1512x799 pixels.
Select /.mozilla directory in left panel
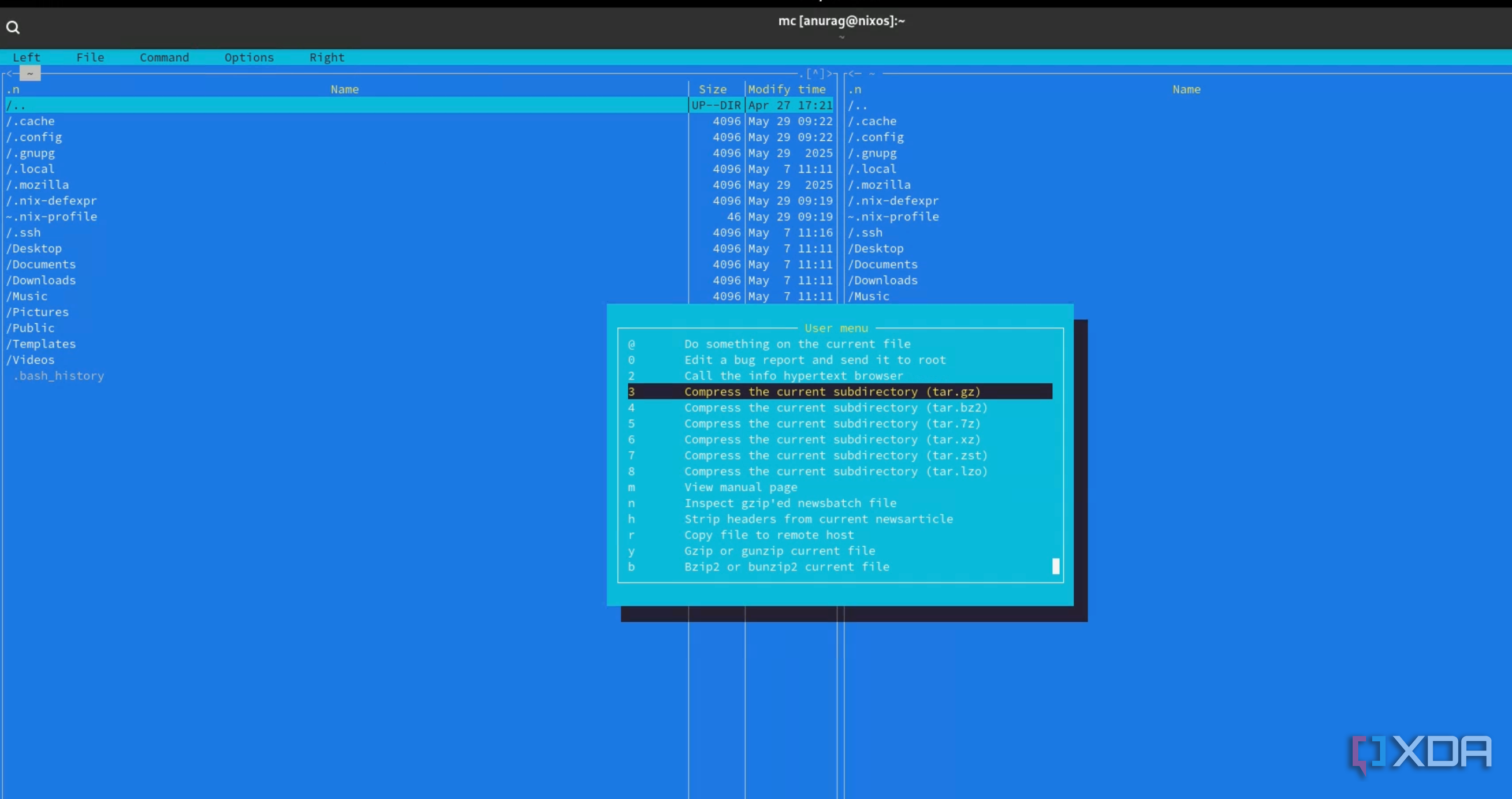point(346,185)
